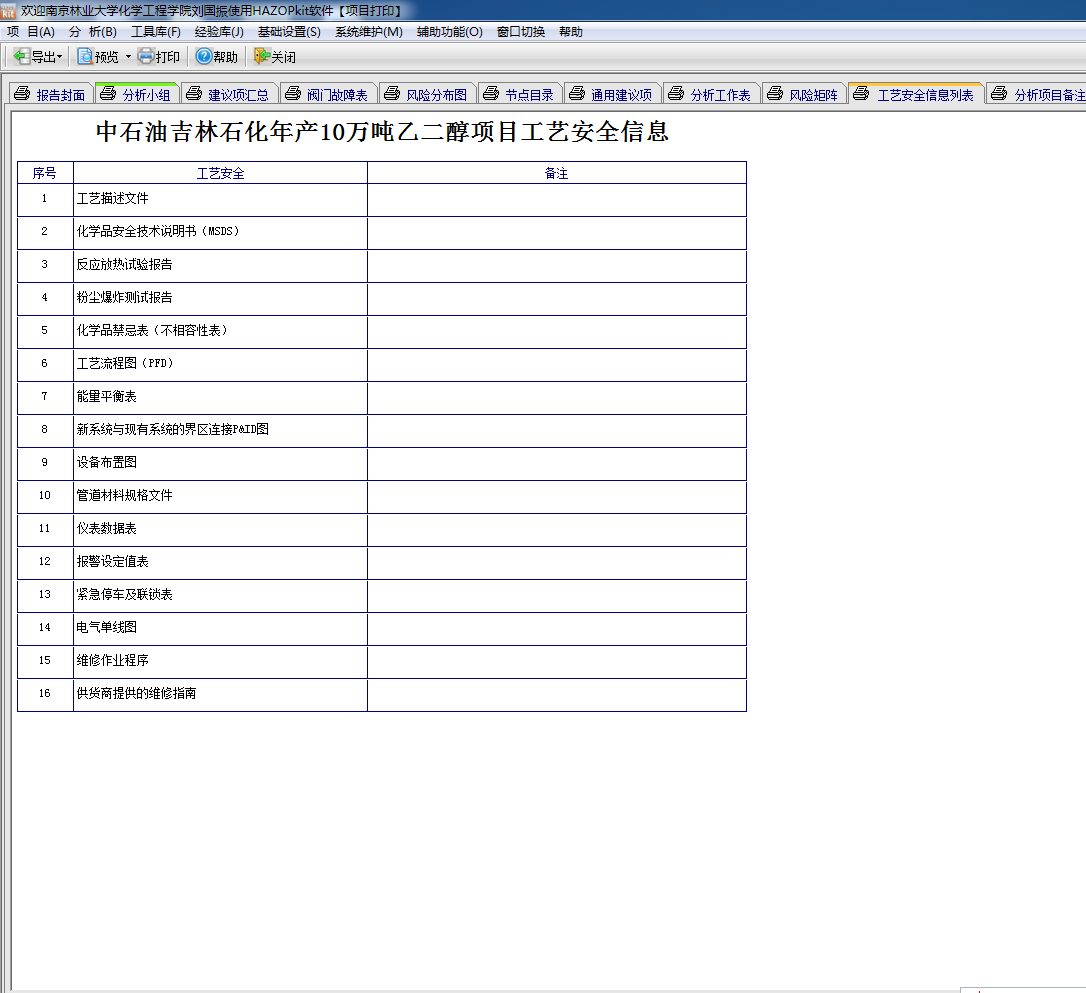1086x993 pixels.
Task: Open the 基础设置(S) menu
Action: point(289,32)
